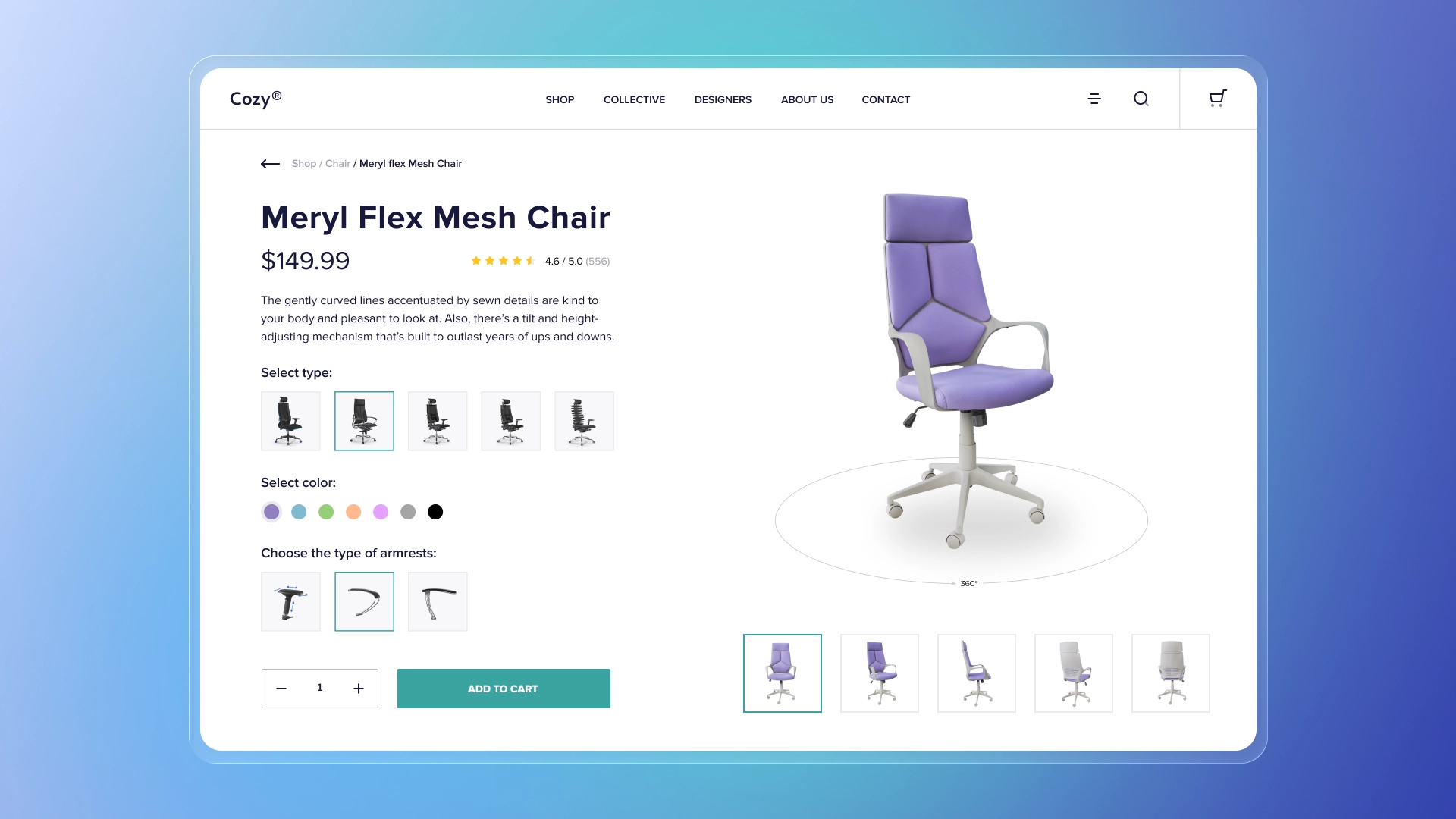Choose the first chair type thumbnail
1456x819 pixels.
tap(290, 421)
